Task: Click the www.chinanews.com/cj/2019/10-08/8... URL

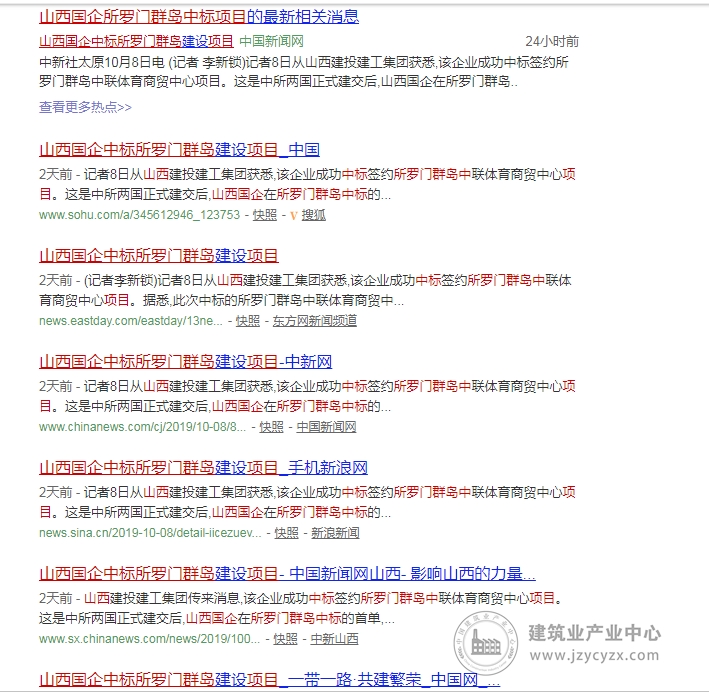Action: pyautogui.click(x=142, y=427)
